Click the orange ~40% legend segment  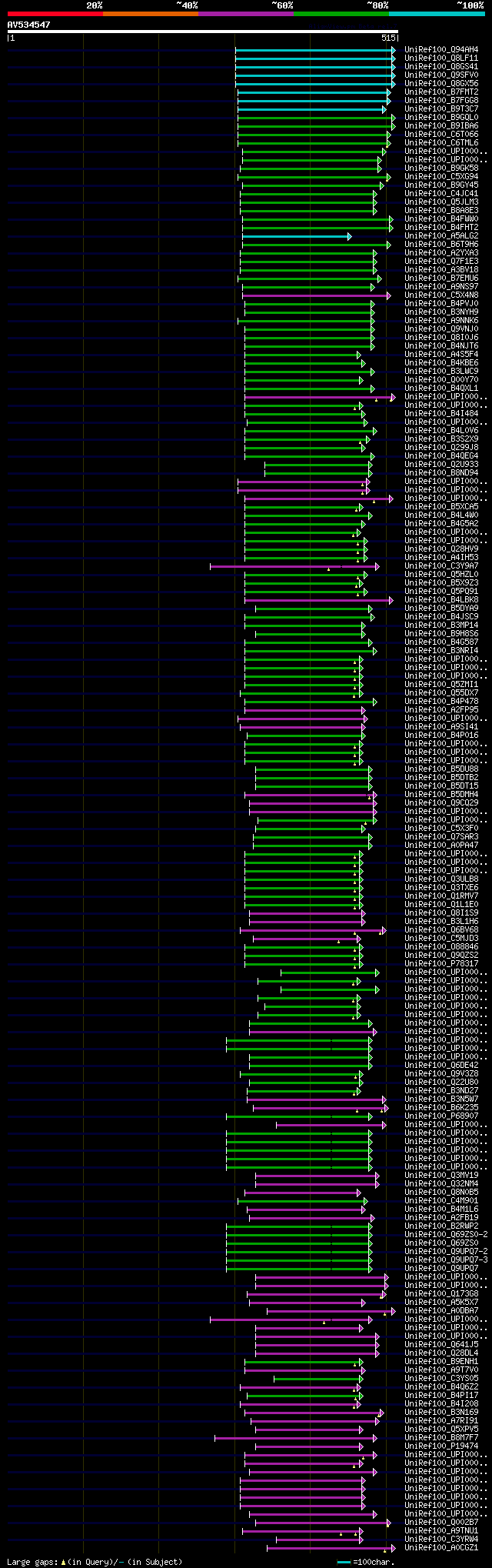tap(150, 14)
